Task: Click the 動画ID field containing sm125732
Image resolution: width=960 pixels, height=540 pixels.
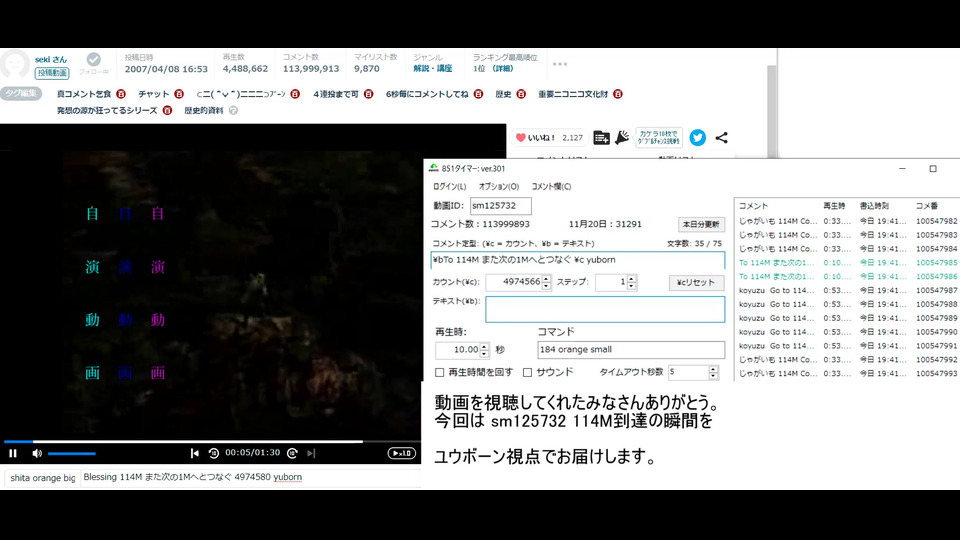Action: pyautogui.click(x=500, y=206)
